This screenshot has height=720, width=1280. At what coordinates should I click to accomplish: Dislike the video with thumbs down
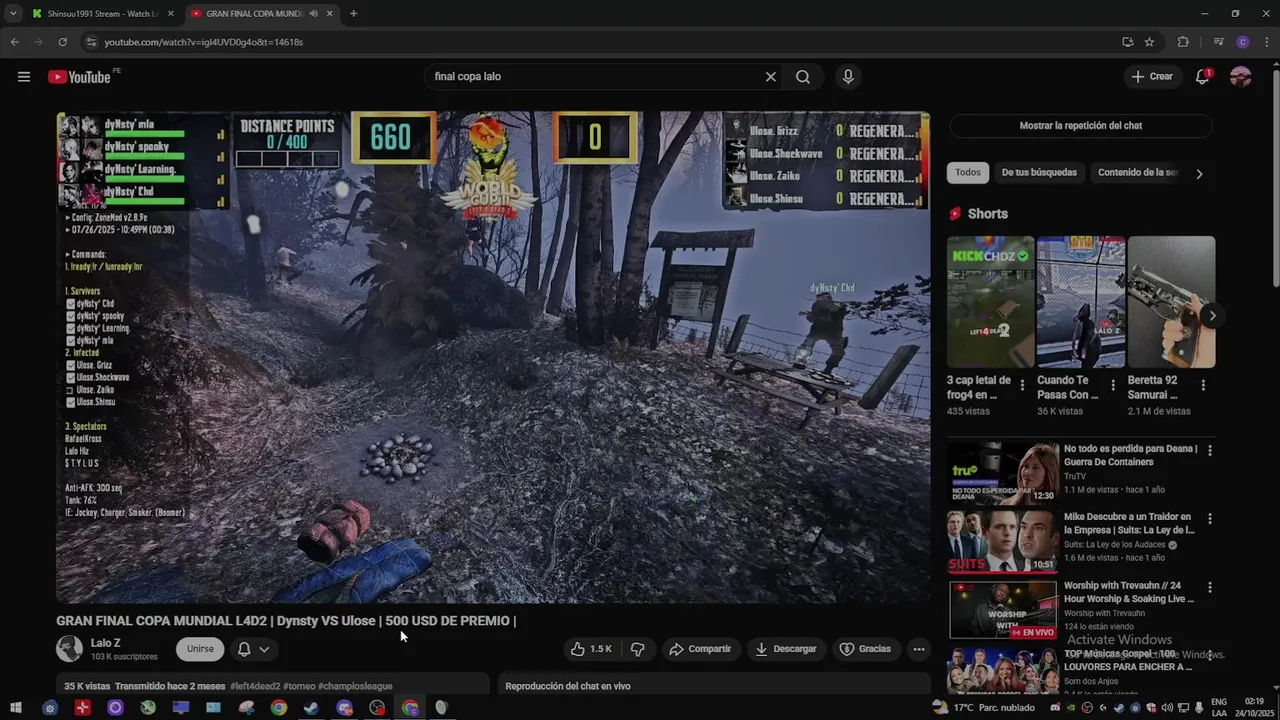click(637, 649)
